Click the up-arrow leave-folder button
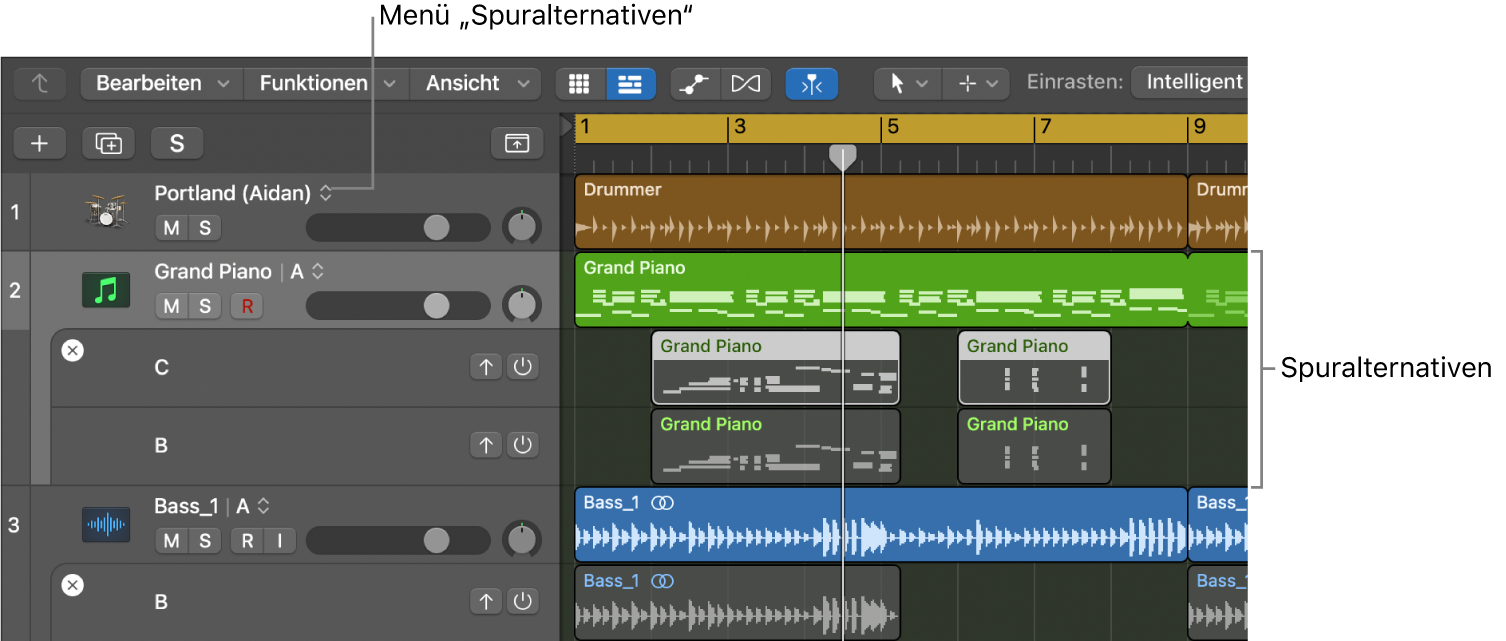 click(42, 84)
